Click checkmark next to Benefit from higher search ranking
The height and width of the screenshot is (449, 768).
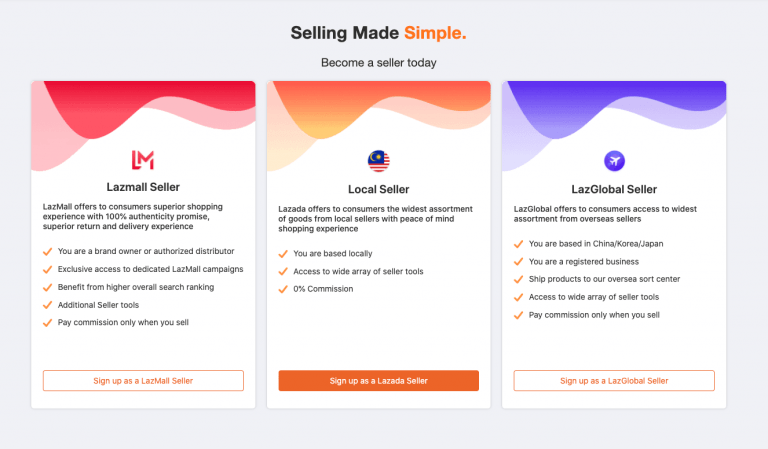48,287
